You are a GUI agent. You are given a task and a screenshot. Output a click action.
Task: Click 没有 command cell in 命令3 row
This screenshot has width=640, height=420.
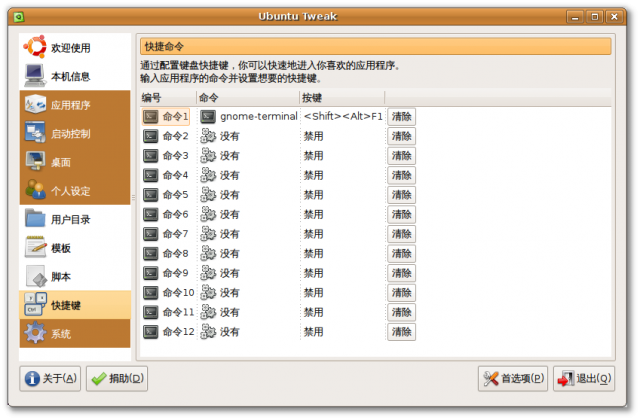pyautogui.click(x=229, y=156)
